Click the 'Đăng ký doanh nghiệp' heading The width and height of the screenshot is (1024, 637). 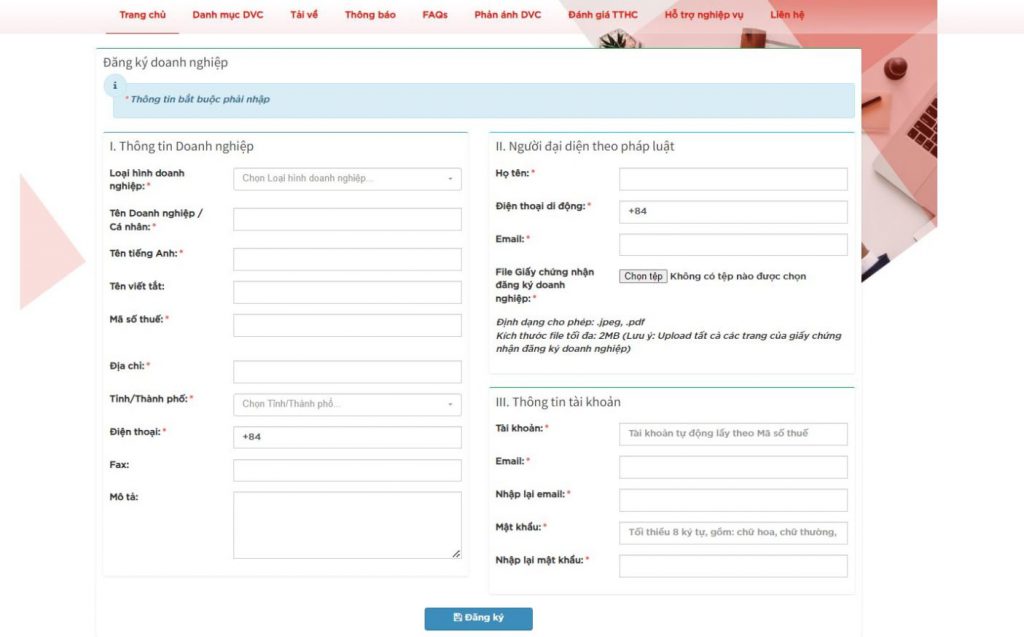click(x=165, y=63)
